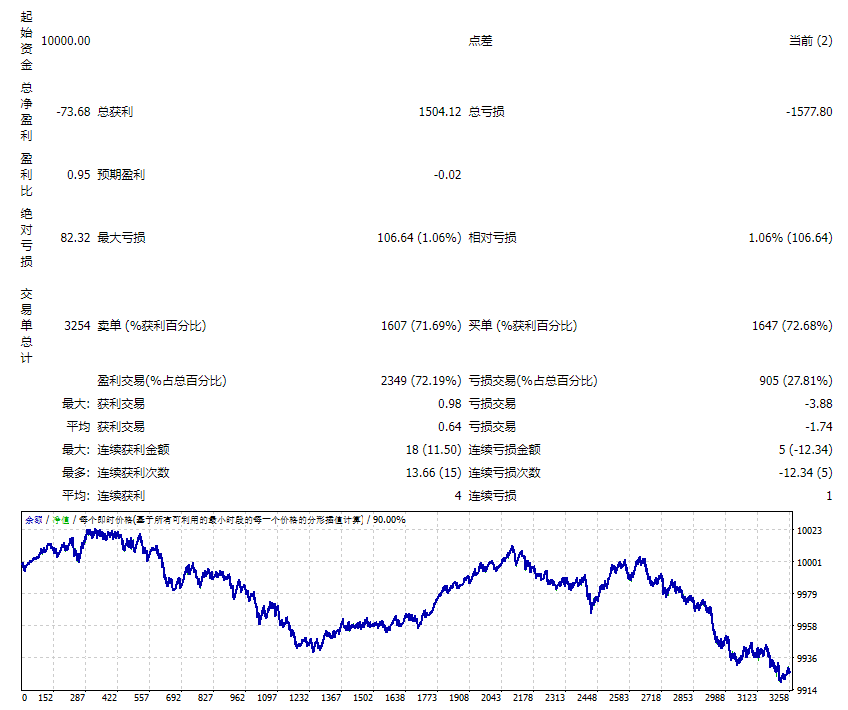The image size is (848, 710).
Task: Click the consecutive wins value 18 (11.50)
Action: pos(433,450)
